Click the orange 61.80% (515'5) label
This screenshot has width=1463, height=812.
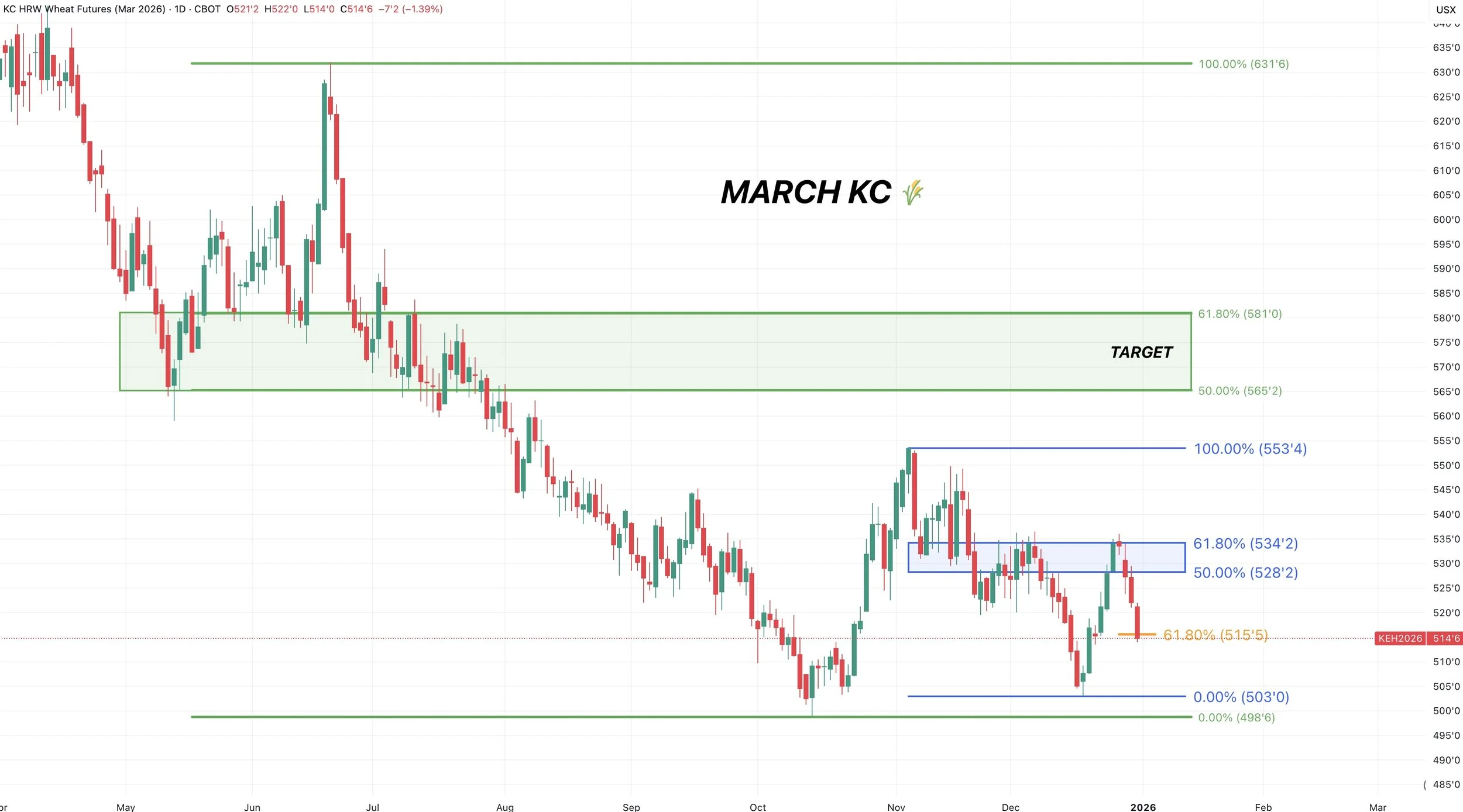coord(1215,635)
